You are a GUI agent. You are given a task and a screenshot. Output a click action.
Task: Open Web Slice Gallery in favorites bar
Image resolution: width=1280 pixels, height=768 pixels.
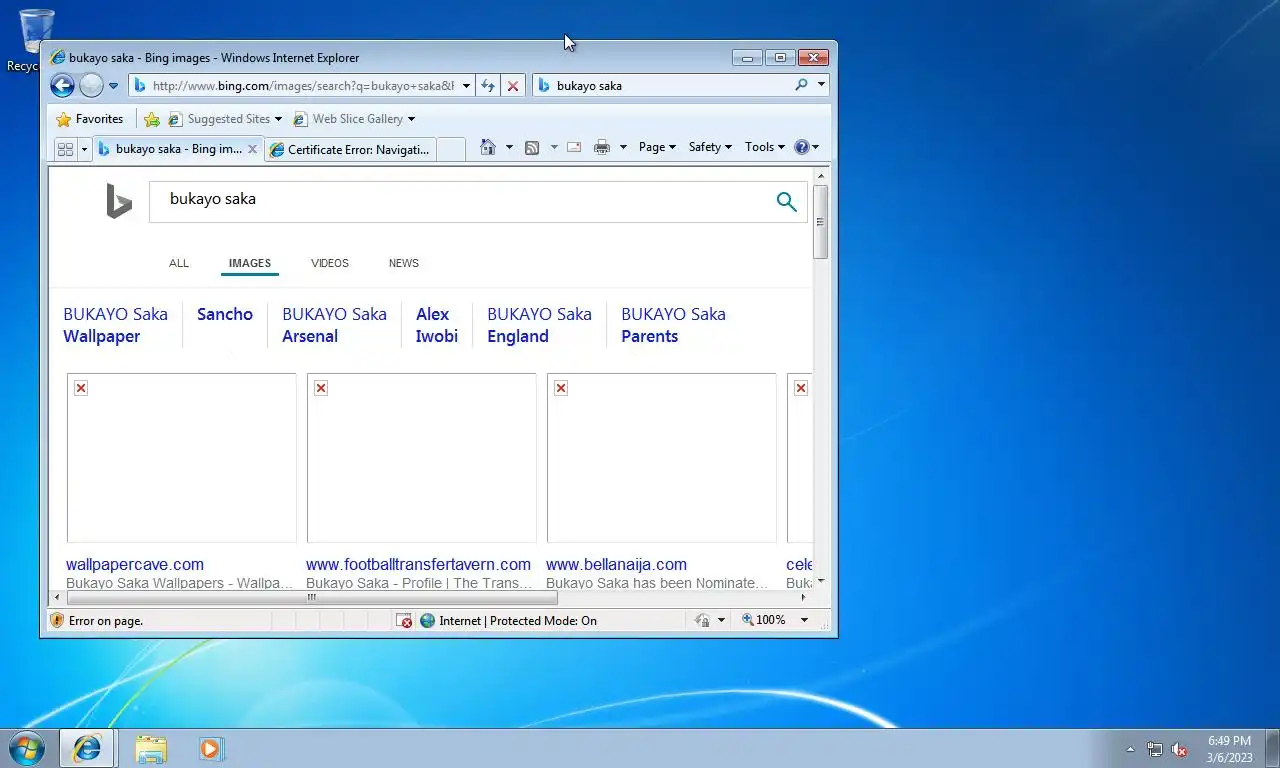(x=354, y=119)
